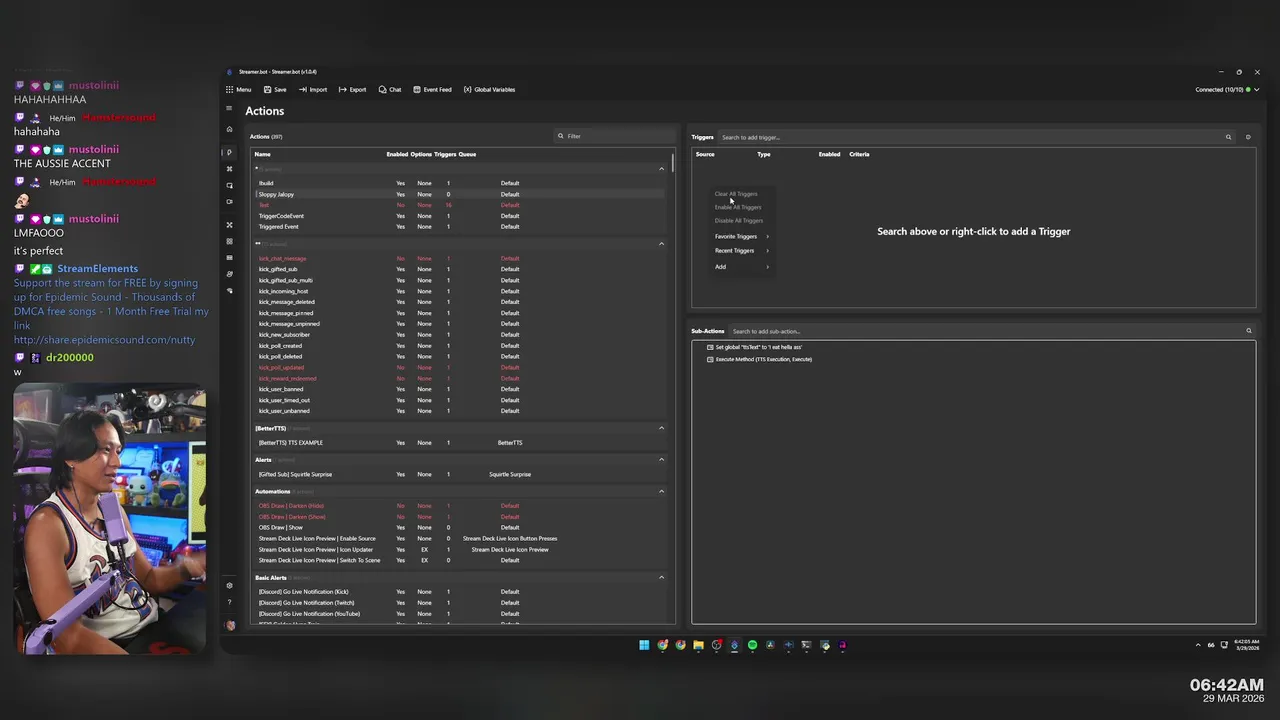The height and width of the screenshot is (720, 1280).
Task: Show hidden icons in system tray
Action: click(x=1198, y=645)
